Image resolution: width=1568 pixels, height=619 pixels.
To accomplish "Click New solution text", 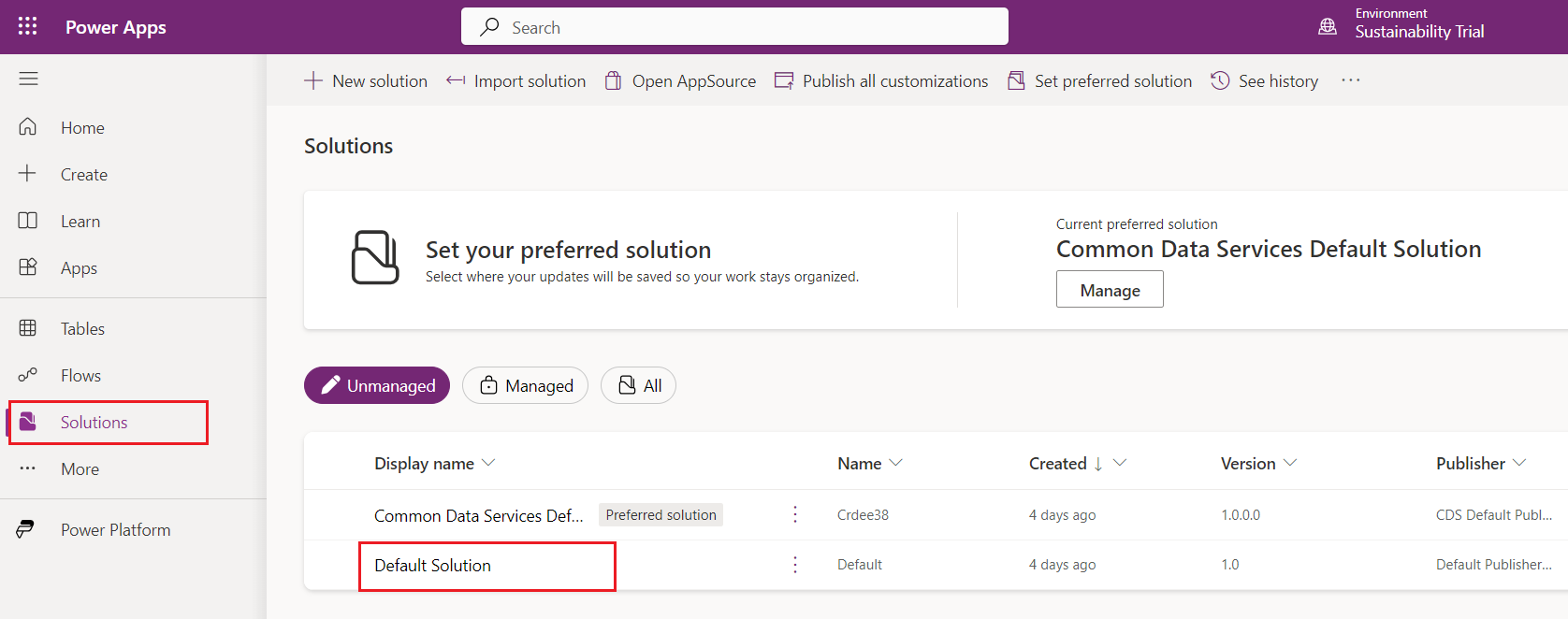I will (x=380, y=81).
